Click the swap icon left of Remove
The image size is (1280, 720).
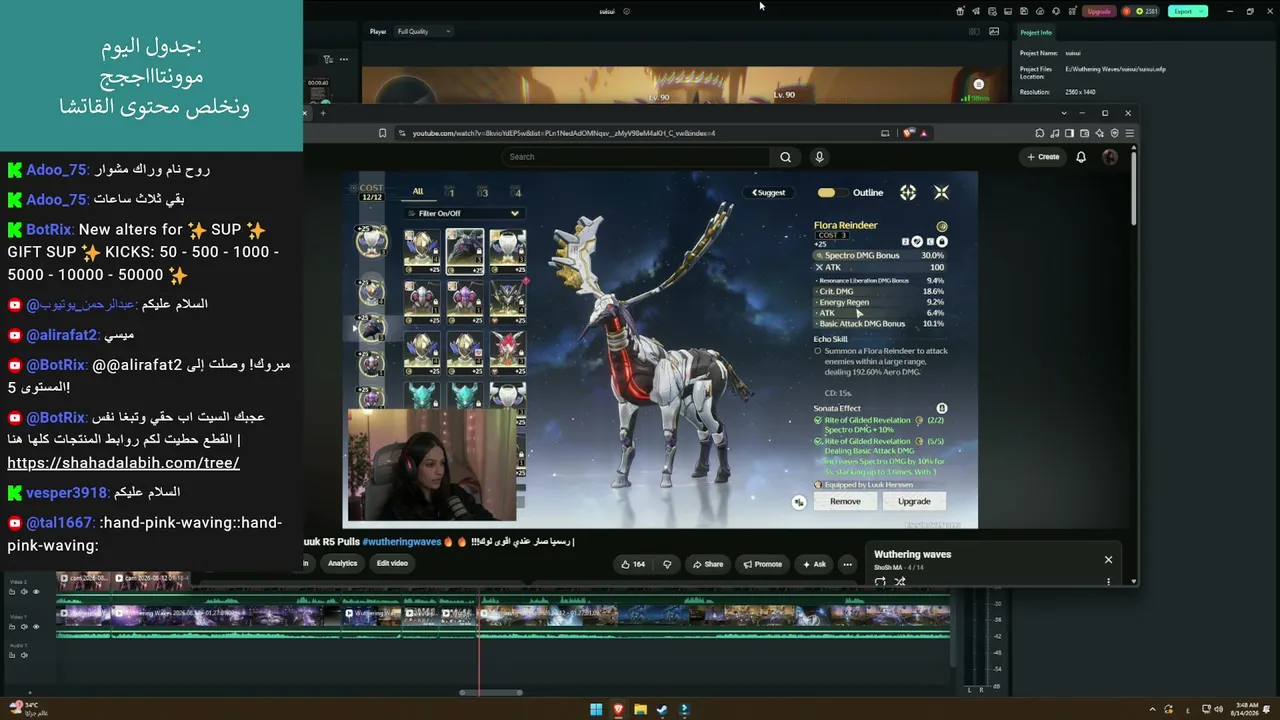798,502
